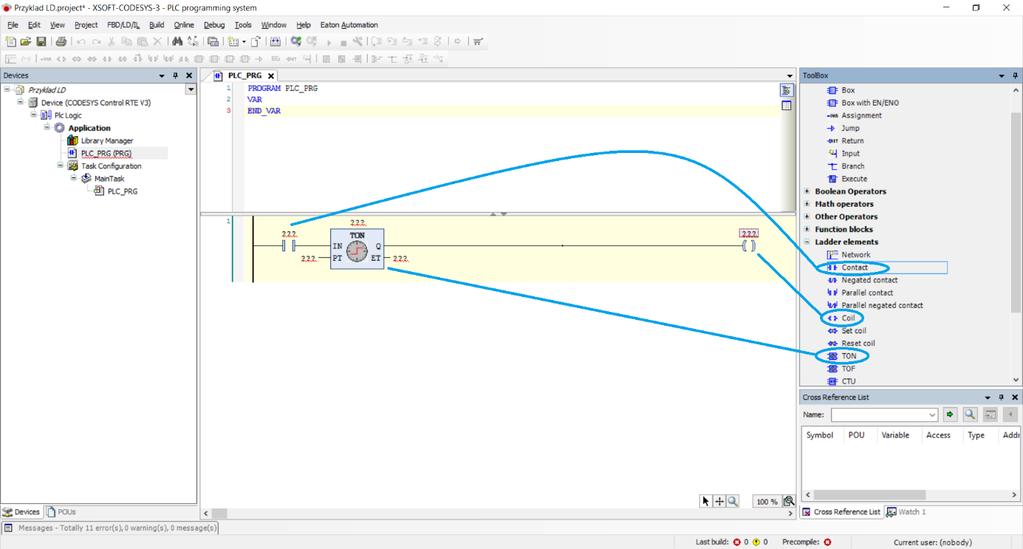The image size is (1023, 549).
Task: Switch to the POUs tab
Action: (61, 512)
